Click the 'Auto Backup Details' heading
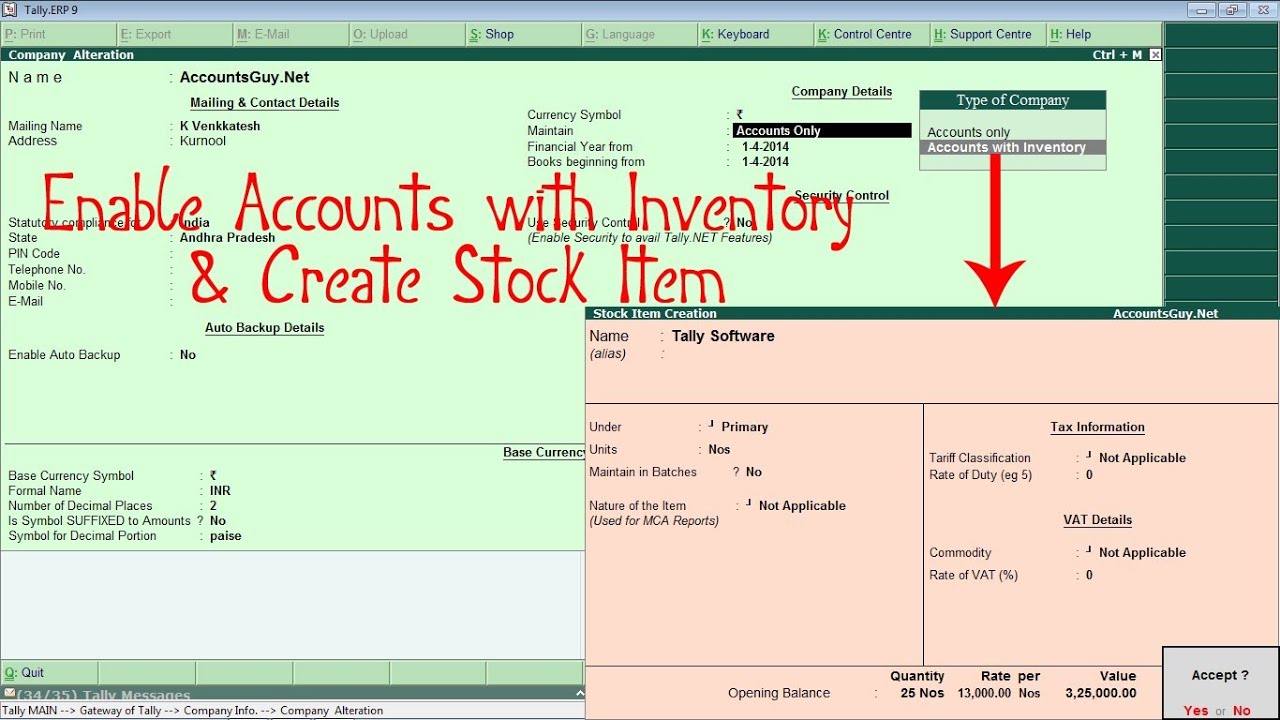 265,328
